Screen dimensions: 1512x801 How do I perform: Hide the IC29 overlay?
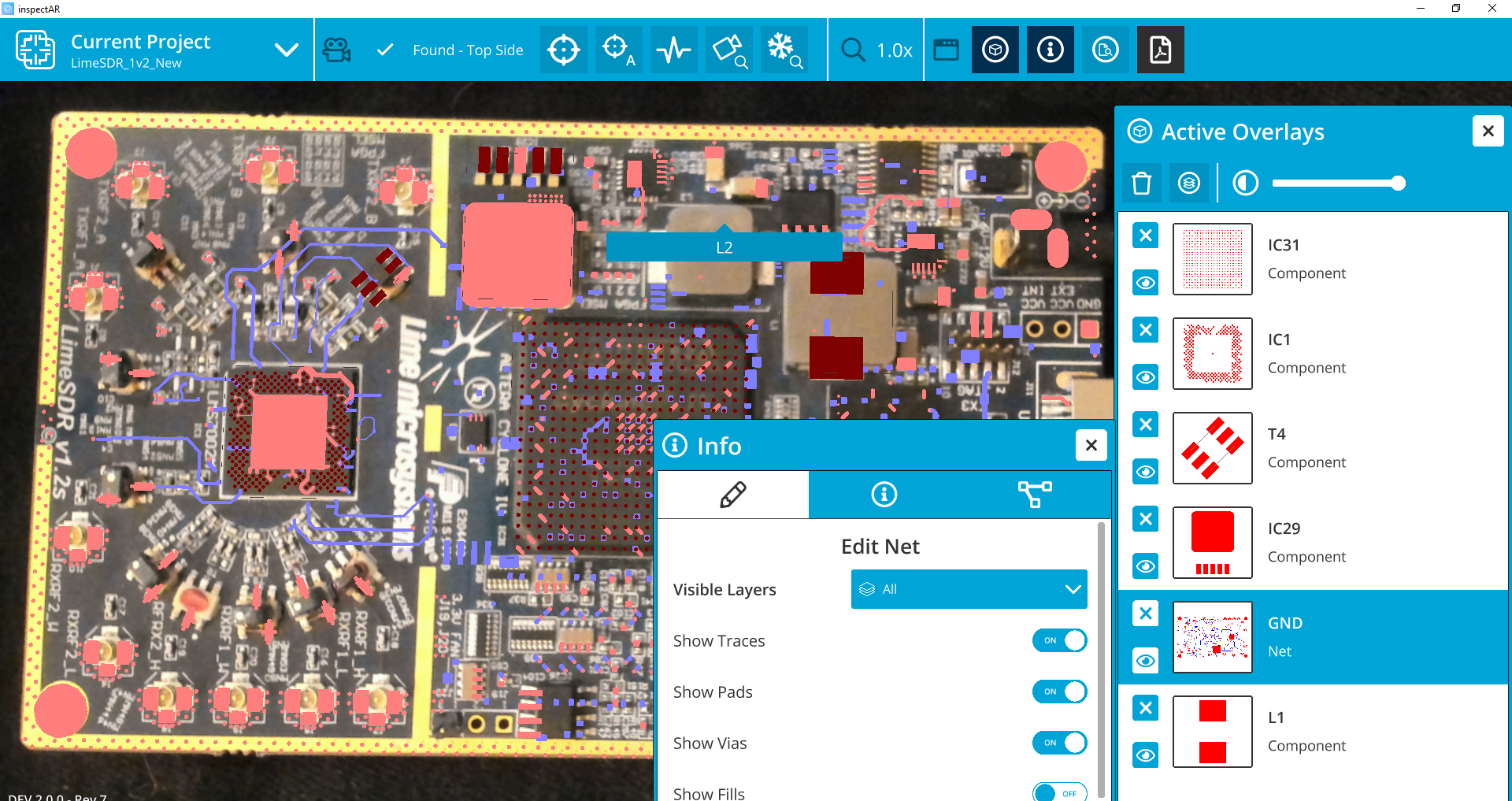click(1146, 566)
